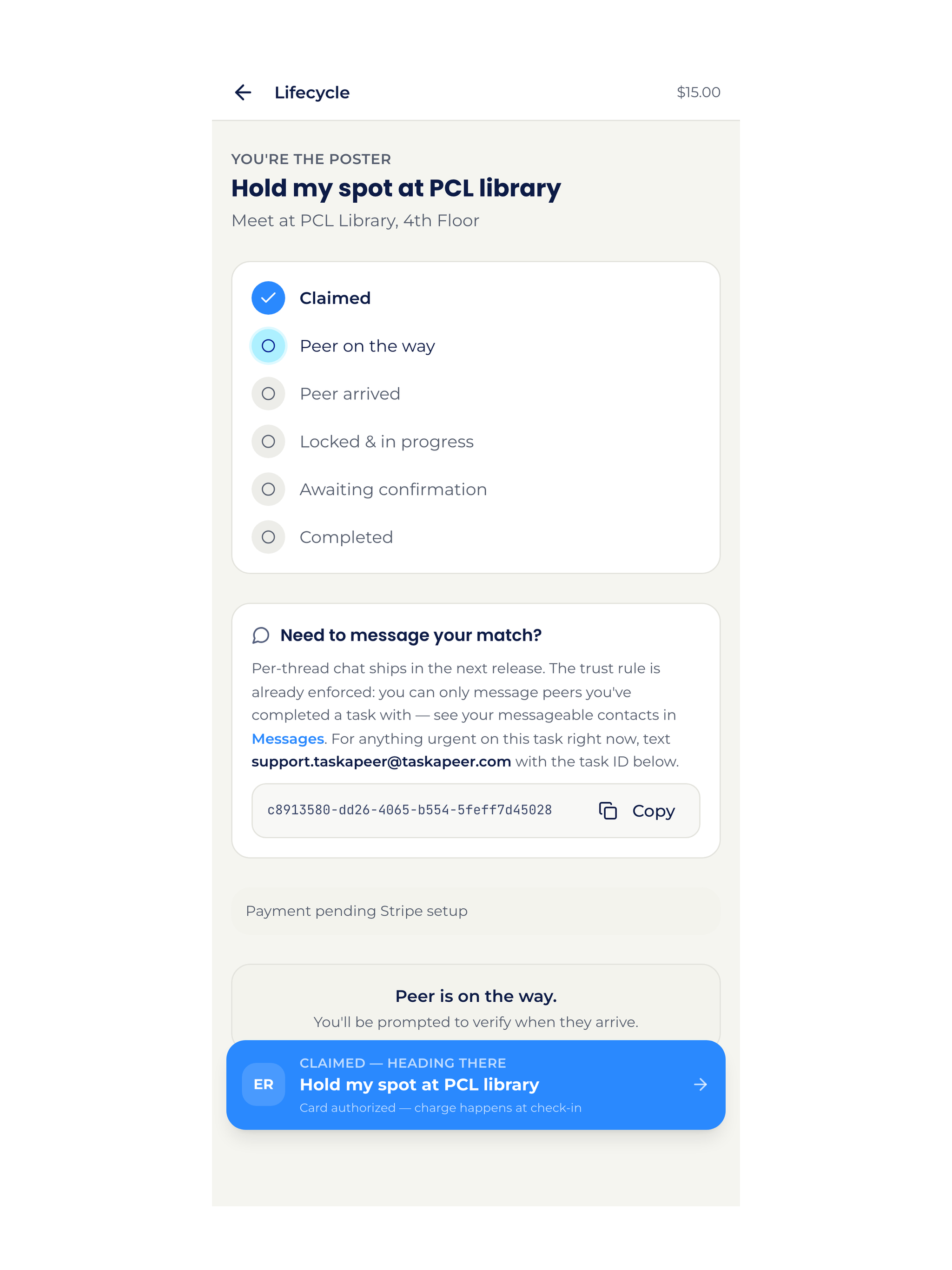Click the Lifecycle header title
This screenshot has height=1270, width=952.
tap(312, 93)
